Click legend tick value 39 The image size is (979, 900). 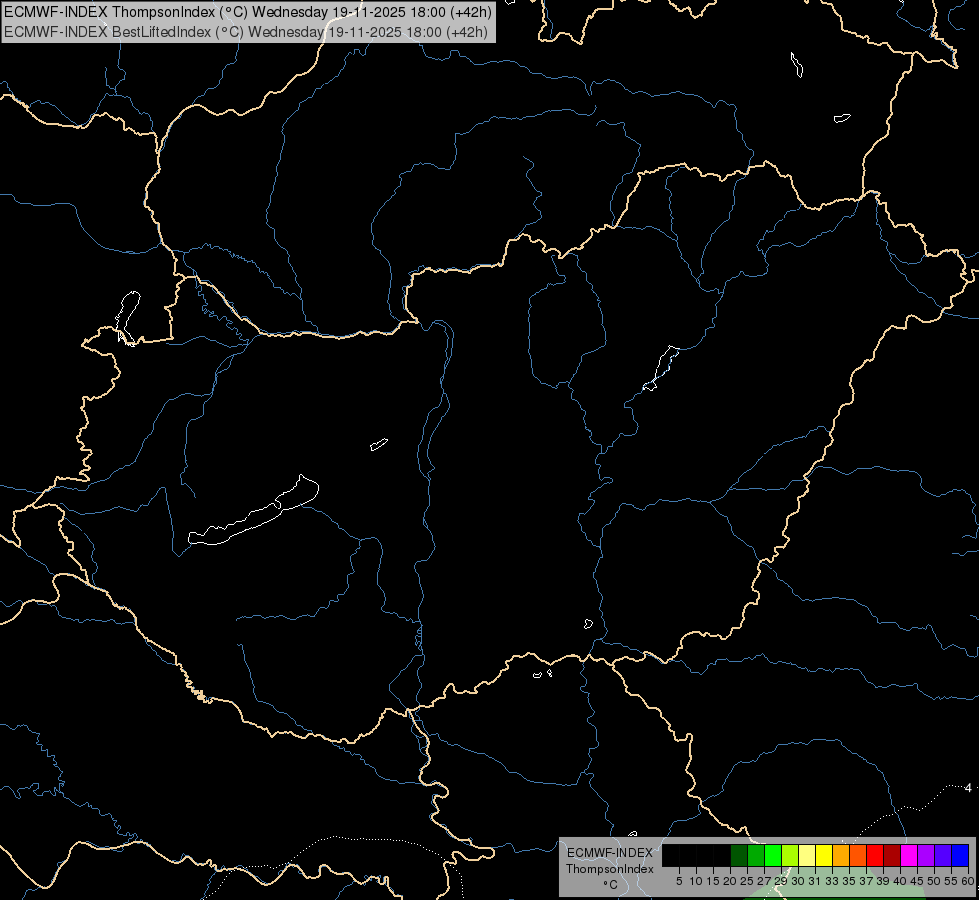883,881
